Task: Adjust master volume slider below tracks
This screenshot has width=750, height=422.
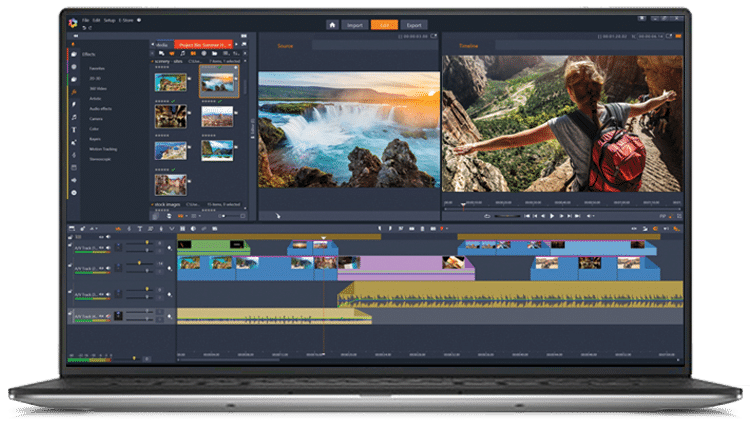Action: (x=134, y=358)
